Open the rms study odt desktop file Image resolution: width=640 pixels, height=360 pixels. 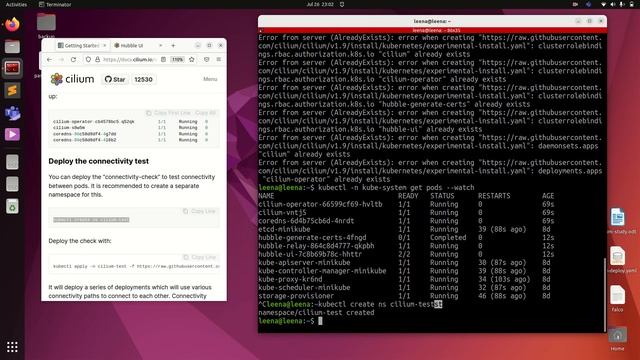pos(618,221)
